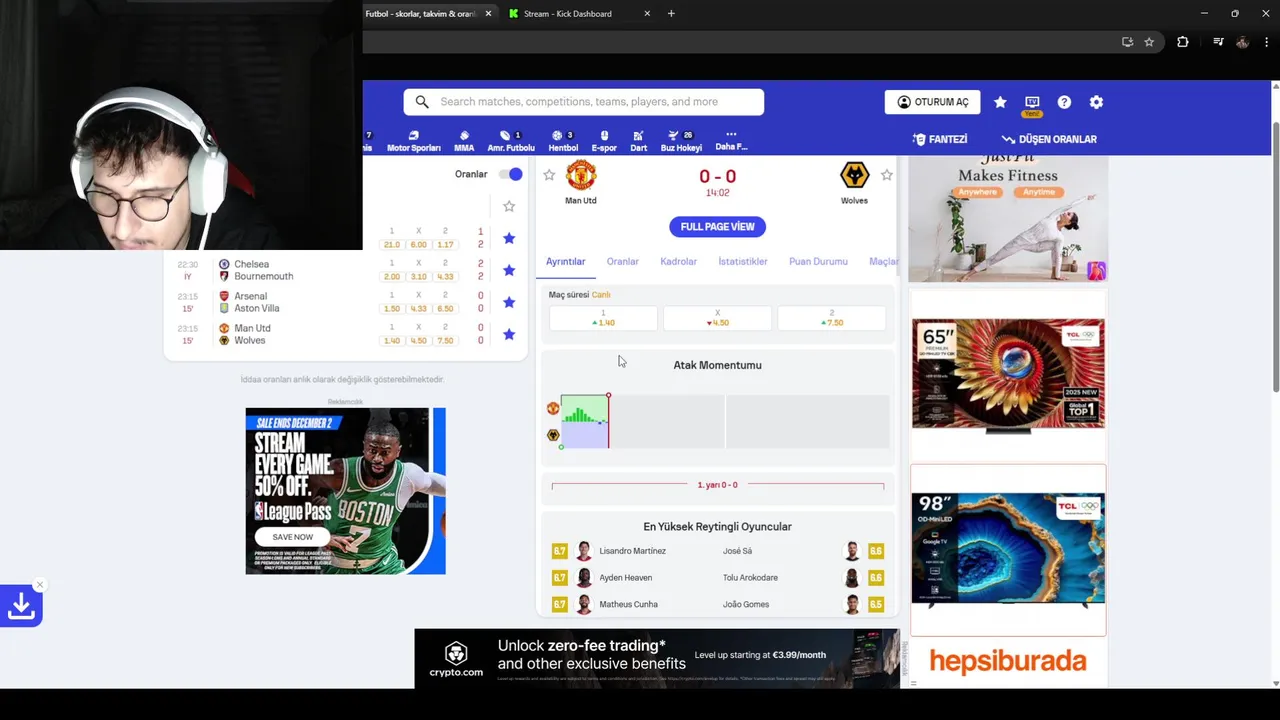Viewport: 1280px width, 720px height.
Task: Switch to the Kadrolar tab
Action: tap(678, 262)
